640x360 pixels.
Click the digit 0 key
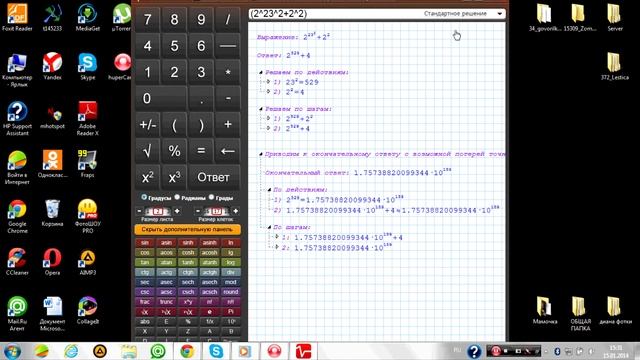[x=161, y=98]
